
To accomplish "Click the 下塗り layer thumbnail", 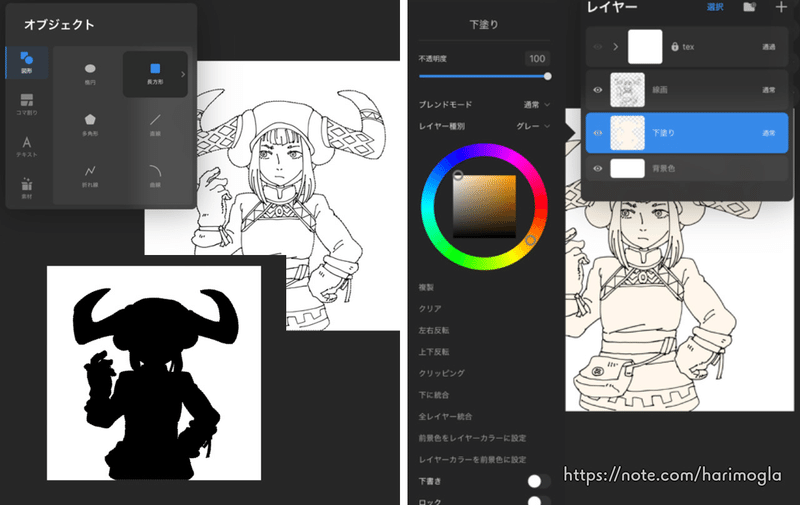I will click(628, 133).
